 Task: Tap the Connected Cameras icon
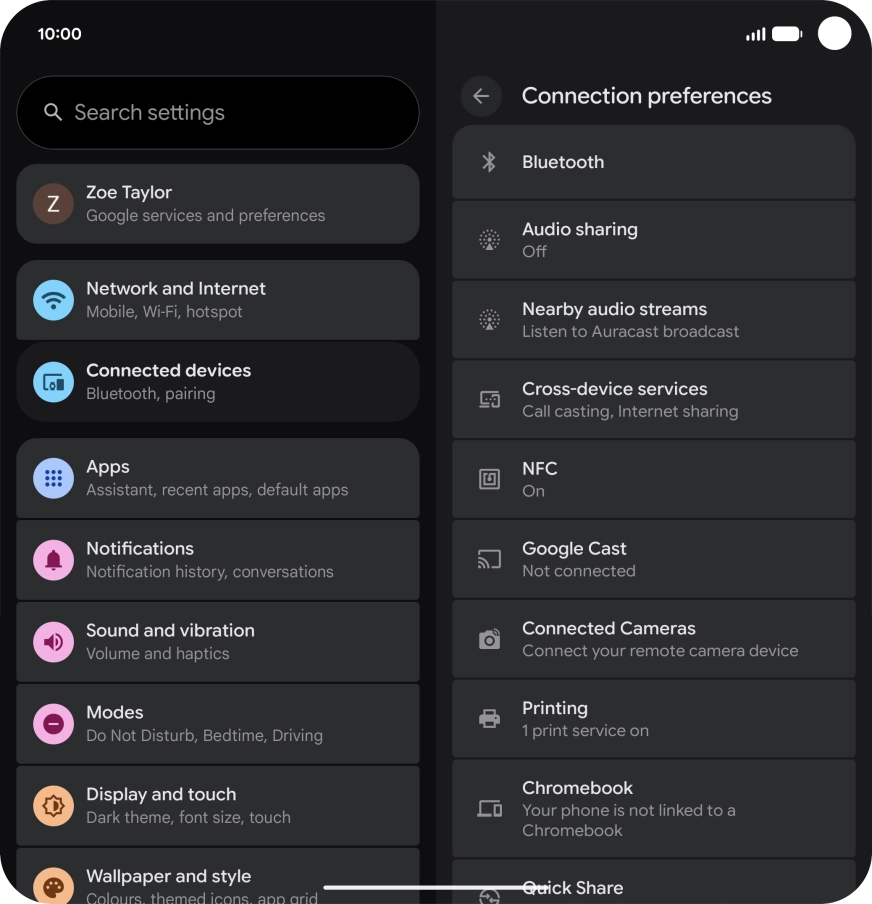click(489, 639)
